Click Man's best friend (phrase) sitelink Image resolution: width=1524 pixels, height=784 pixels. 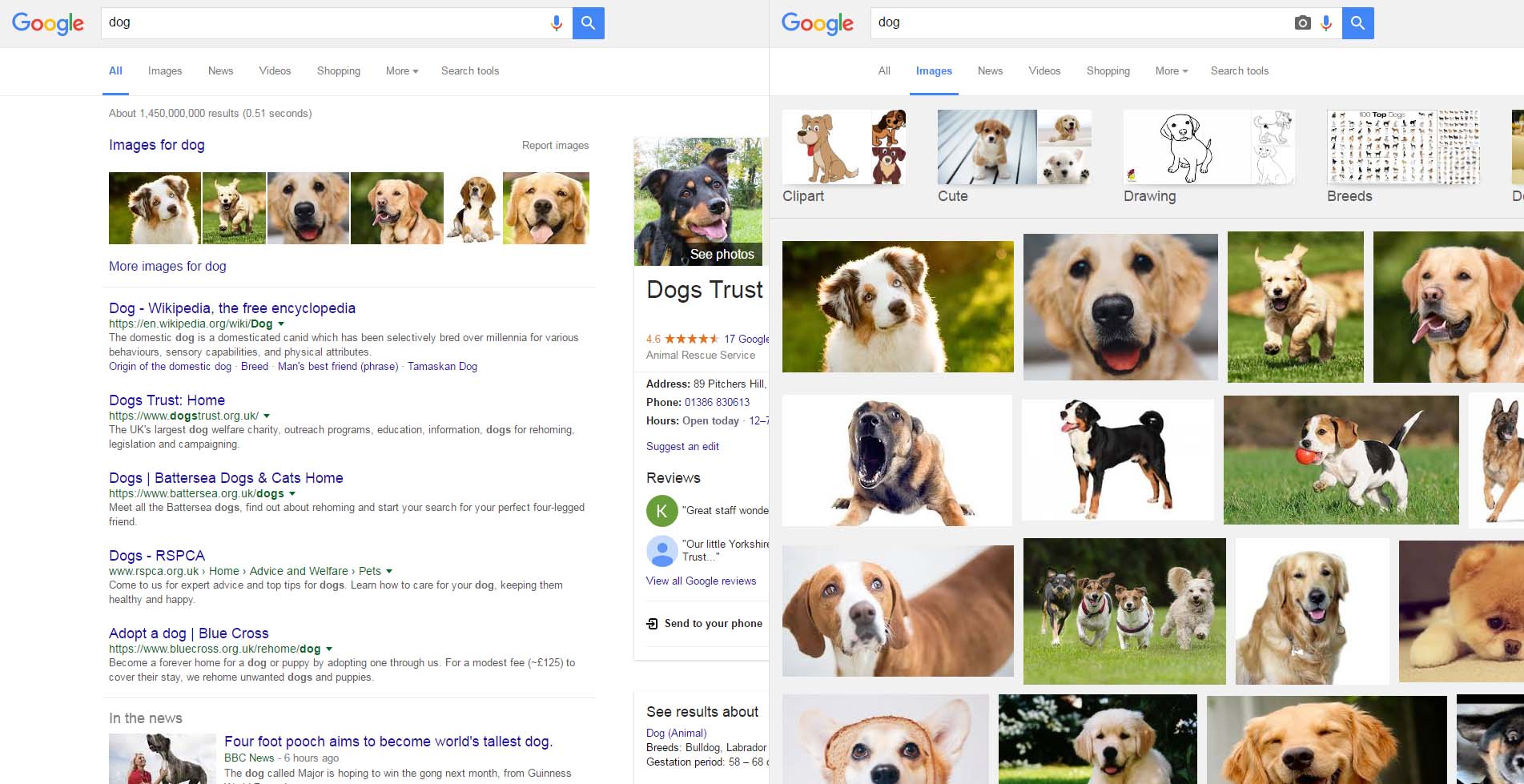pos(338,367)
